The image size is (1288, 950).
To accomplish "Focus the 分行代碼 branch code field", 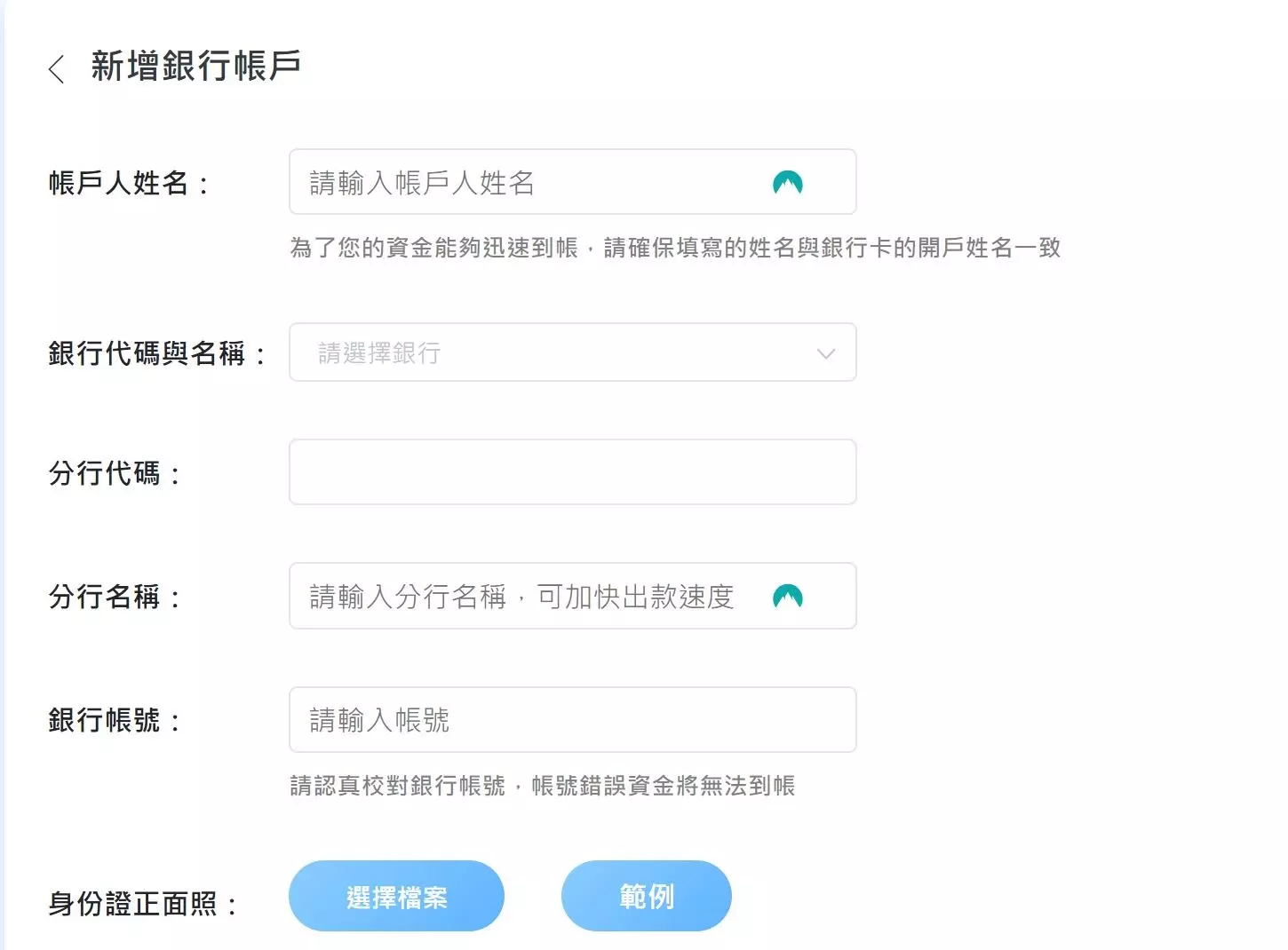I will [x=573, y=471].
